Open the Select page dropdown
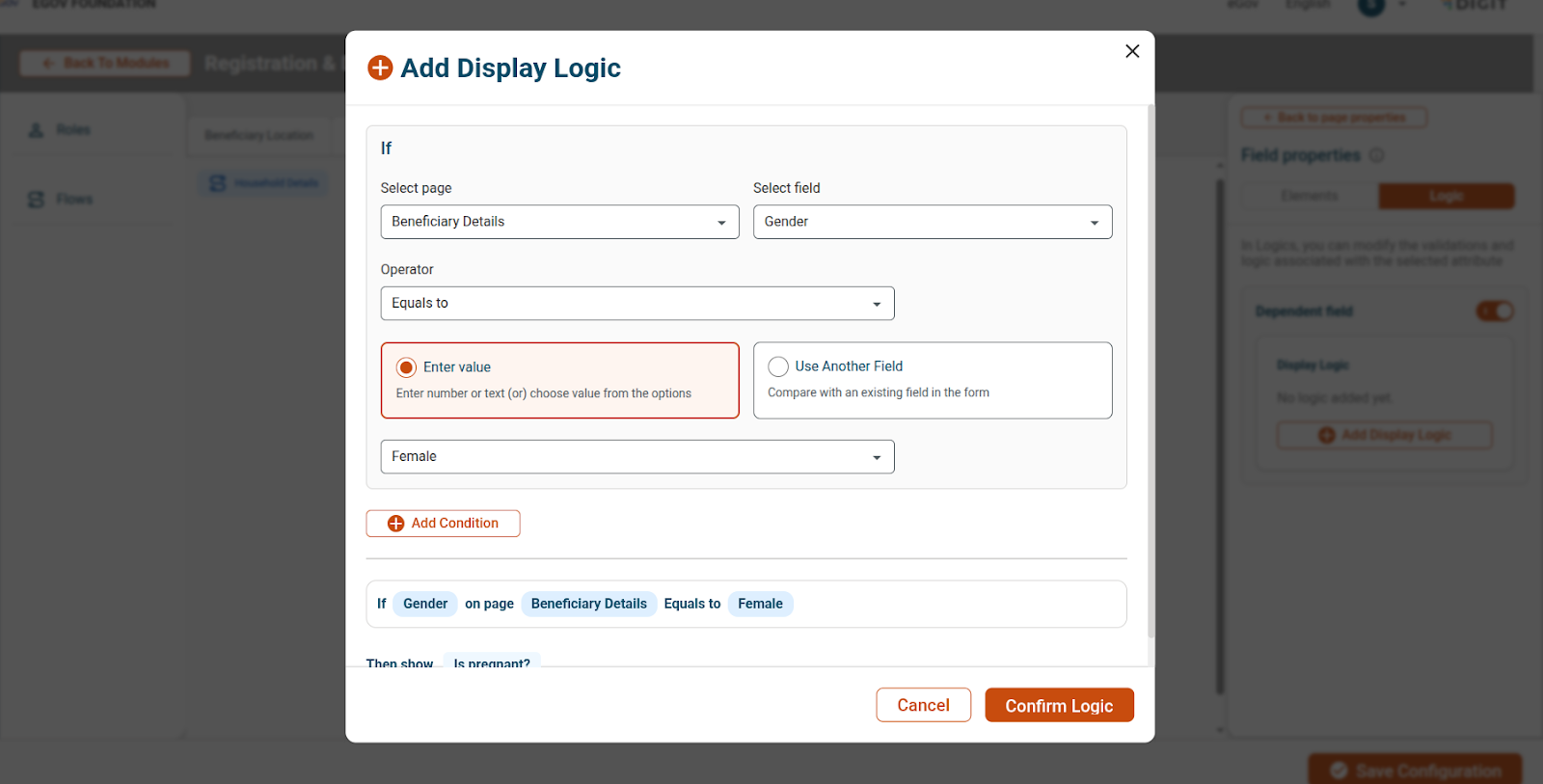 coord(559,222)
